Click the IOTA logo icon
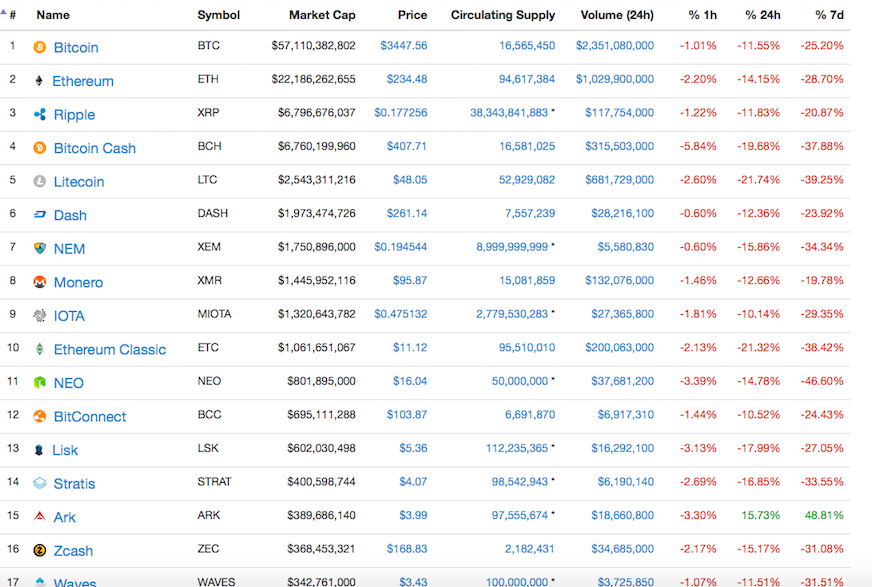This screenshot has height=587, width=872. click(39, 316)
